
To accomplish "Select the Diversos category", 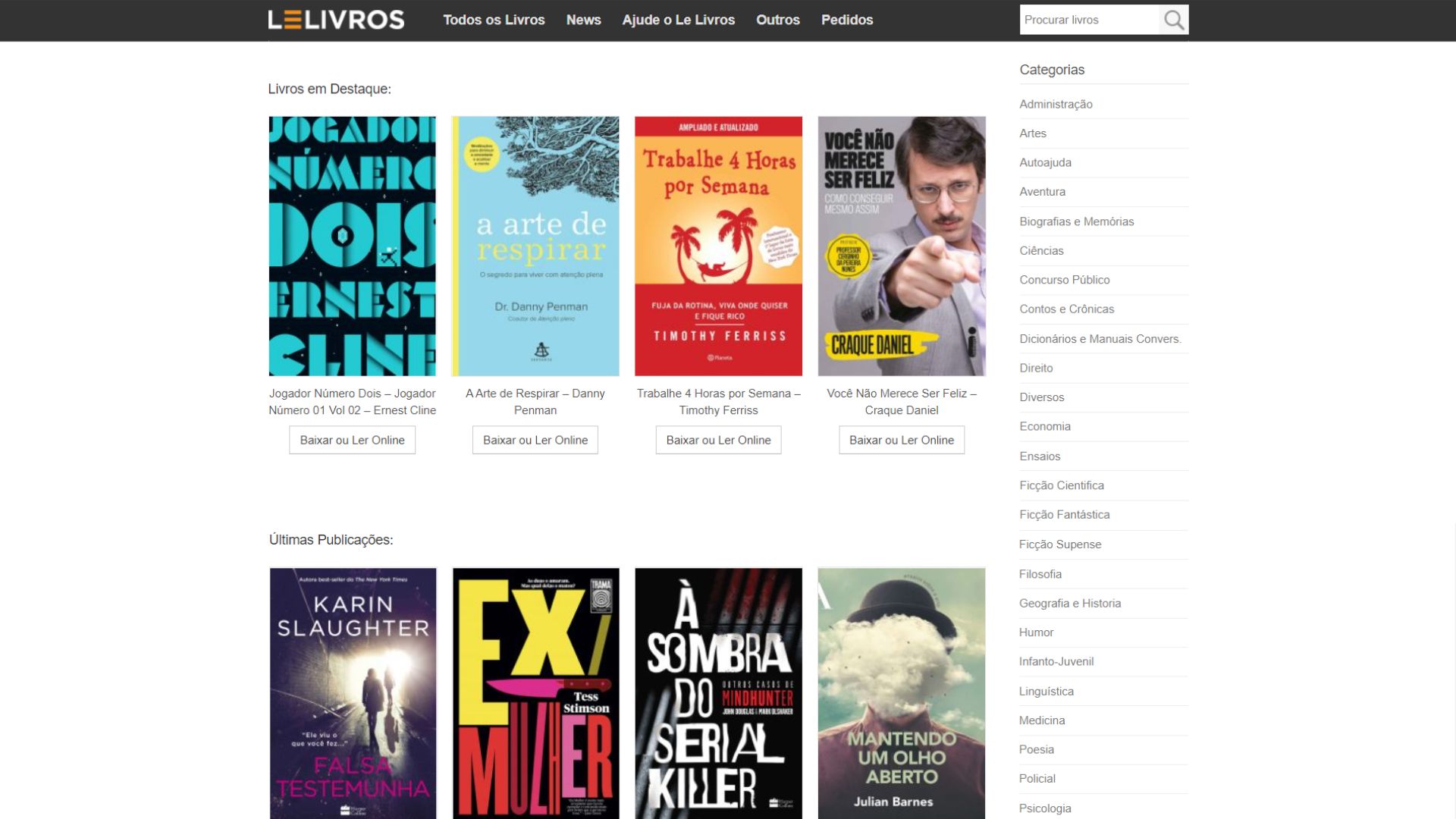I will tap(1041, 397).
